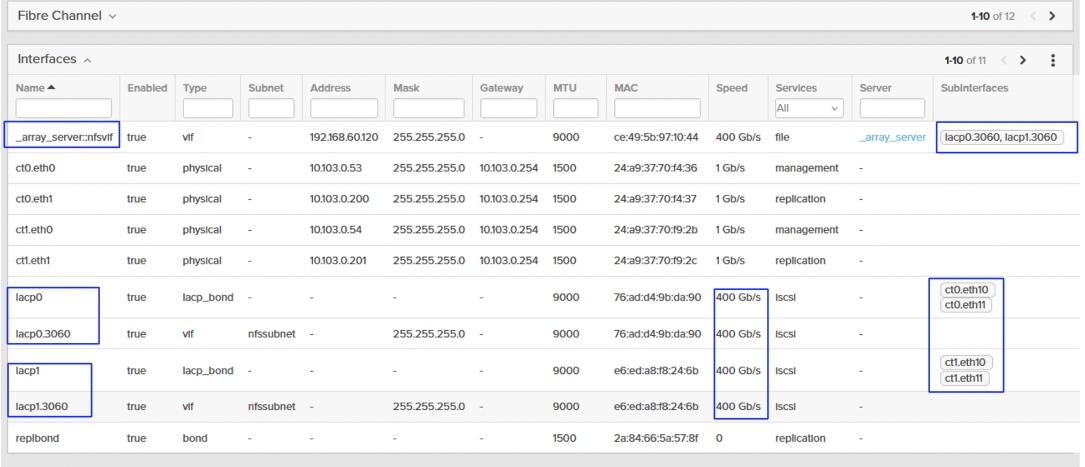Sort by Speed column header
The height and width of the screenshot is (467, 1085).
(731, 88)
